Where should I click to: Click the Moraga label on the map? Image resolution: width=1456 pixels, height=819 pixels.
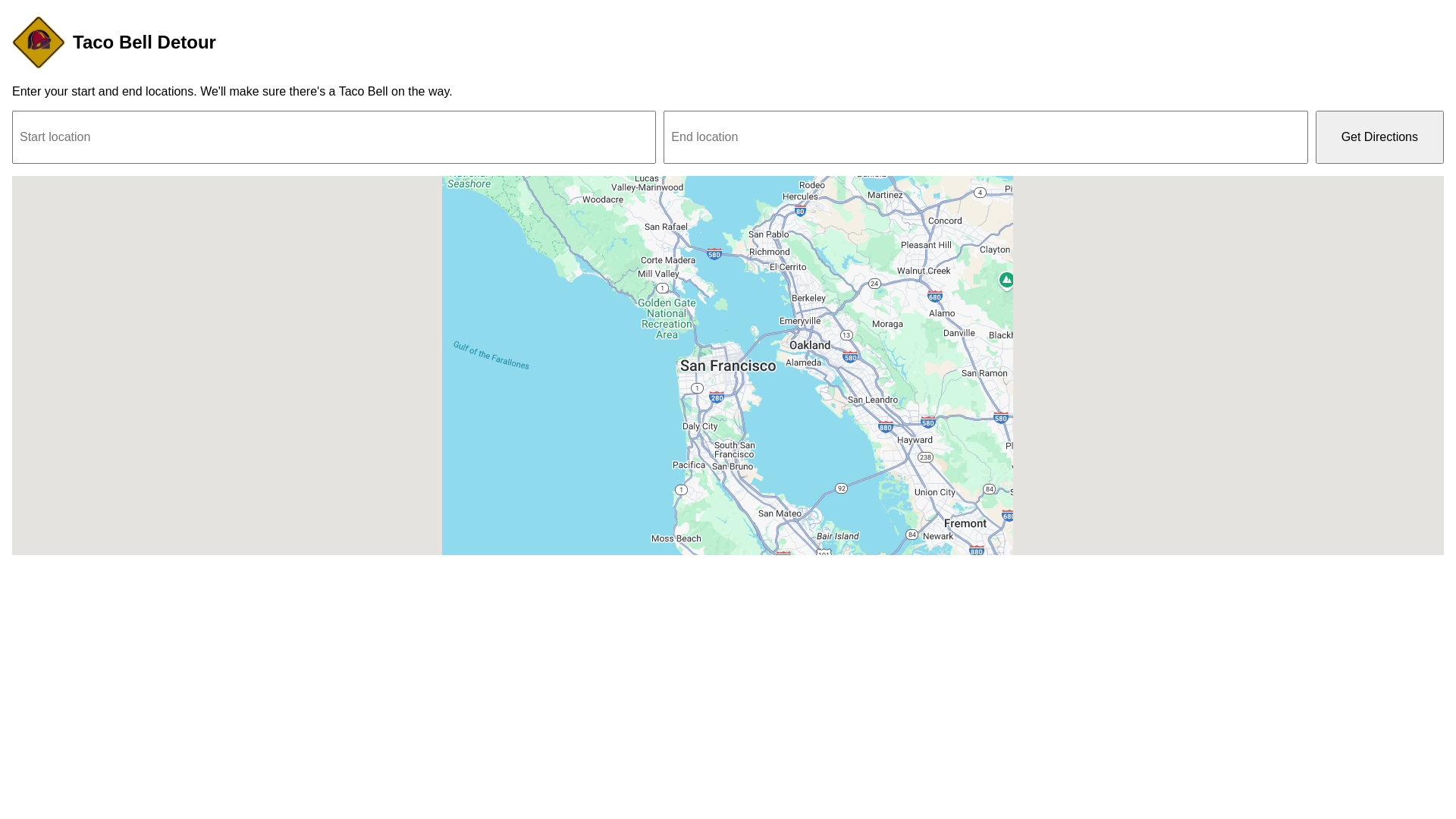tap(887, 324)
